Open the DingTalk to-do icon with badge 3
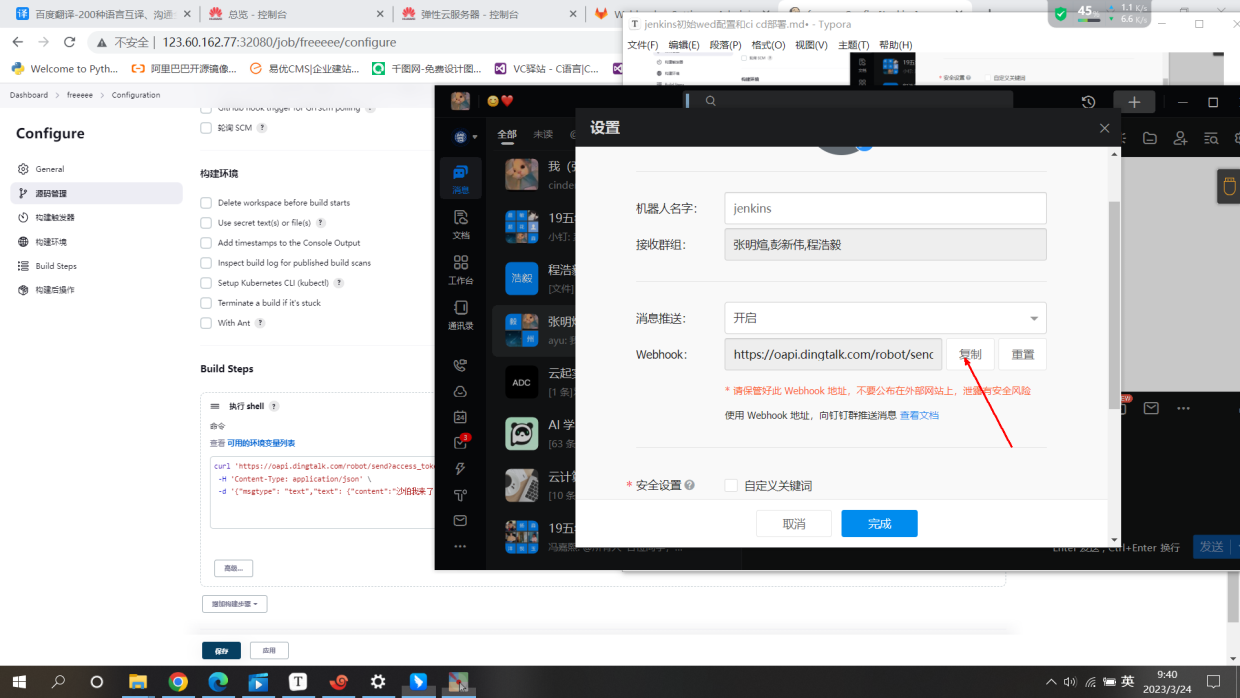 click(460, 442)
